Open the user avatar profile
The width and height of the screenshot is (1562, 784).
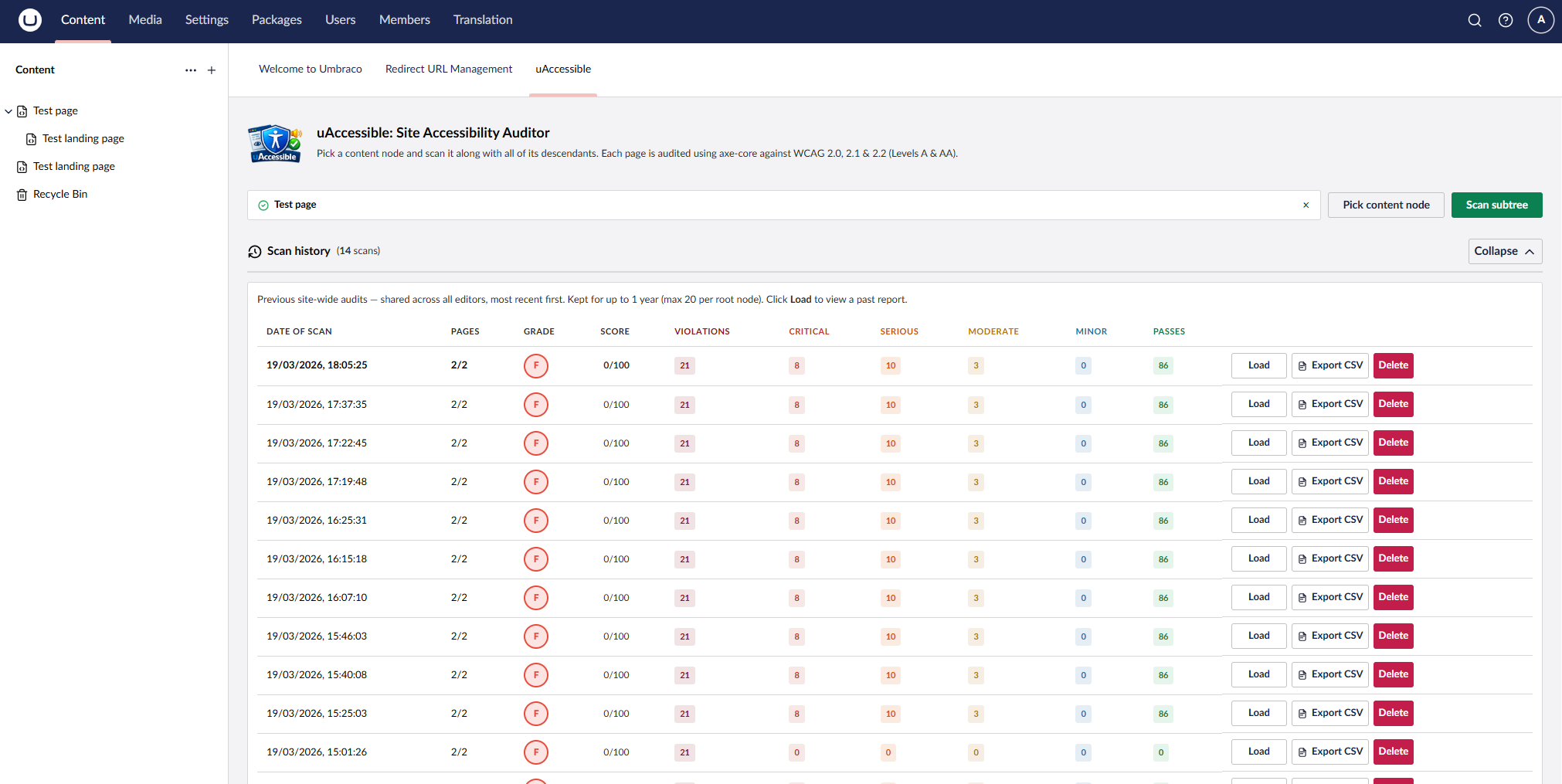[x=1540, y=20]
